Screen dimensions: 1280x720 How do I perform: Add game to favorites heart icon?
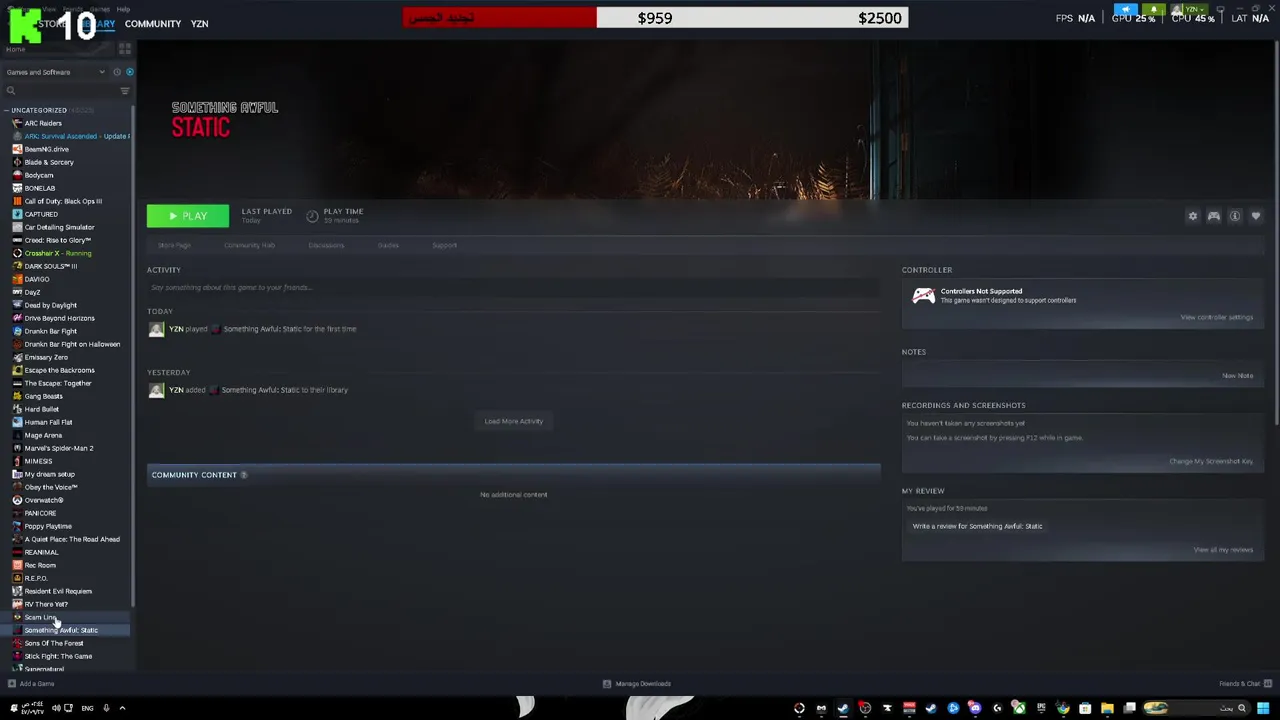[1256, 216]
